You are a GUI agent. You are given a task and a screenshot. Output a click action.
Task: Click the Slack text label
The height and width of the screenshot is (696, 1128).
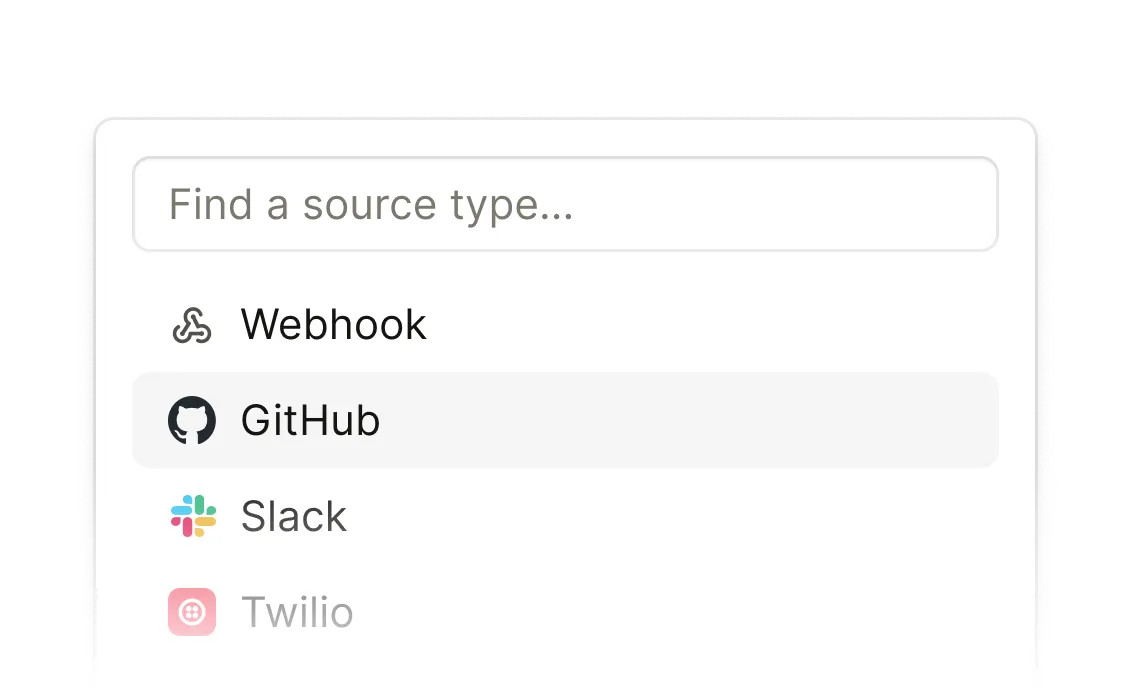[x=294, y=516]
